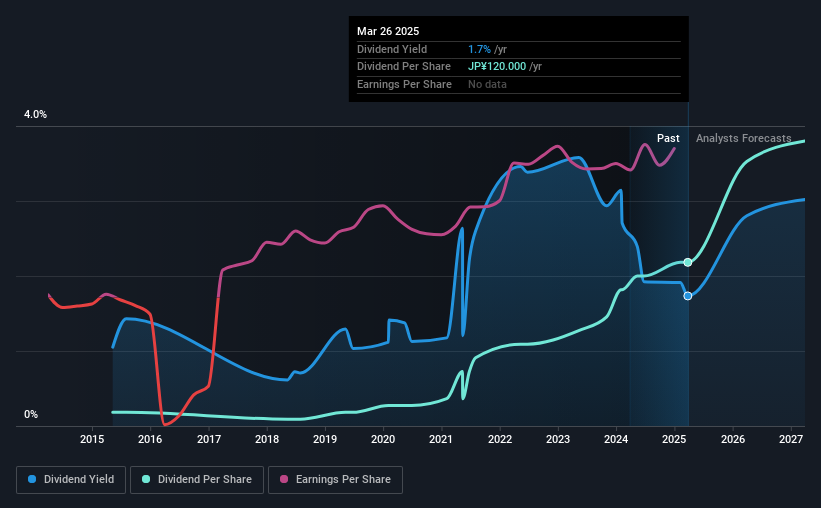Screen dimensions: 821x508
Task: Click the 2027 x-axis label
Action: (x=791, y=439)
